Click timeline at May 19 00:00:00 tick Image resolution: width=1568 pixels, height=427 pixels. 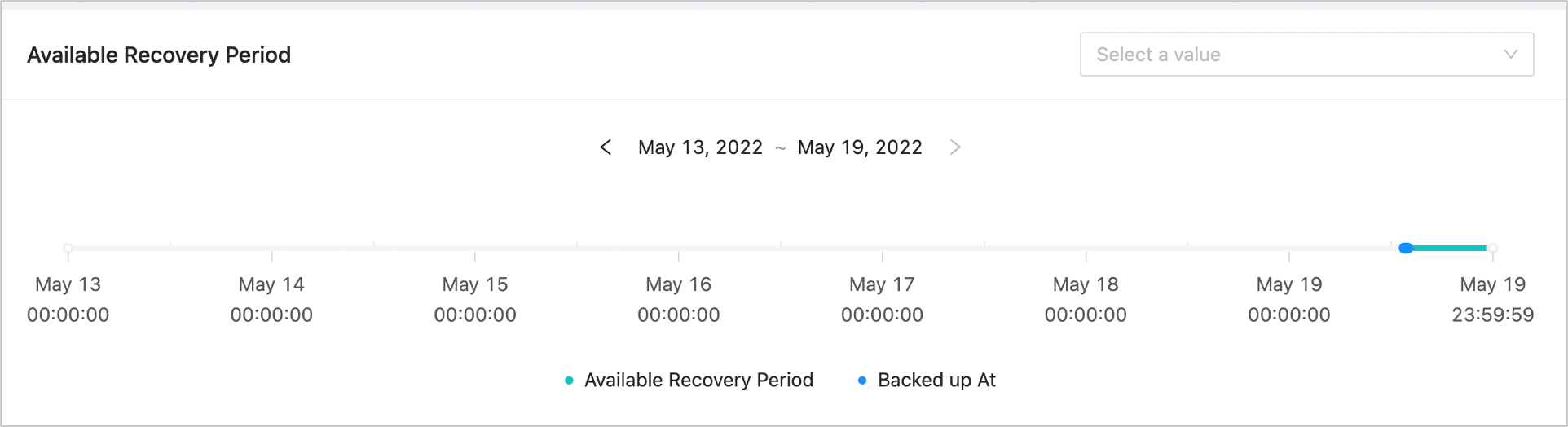click(x=1289, y=248)
